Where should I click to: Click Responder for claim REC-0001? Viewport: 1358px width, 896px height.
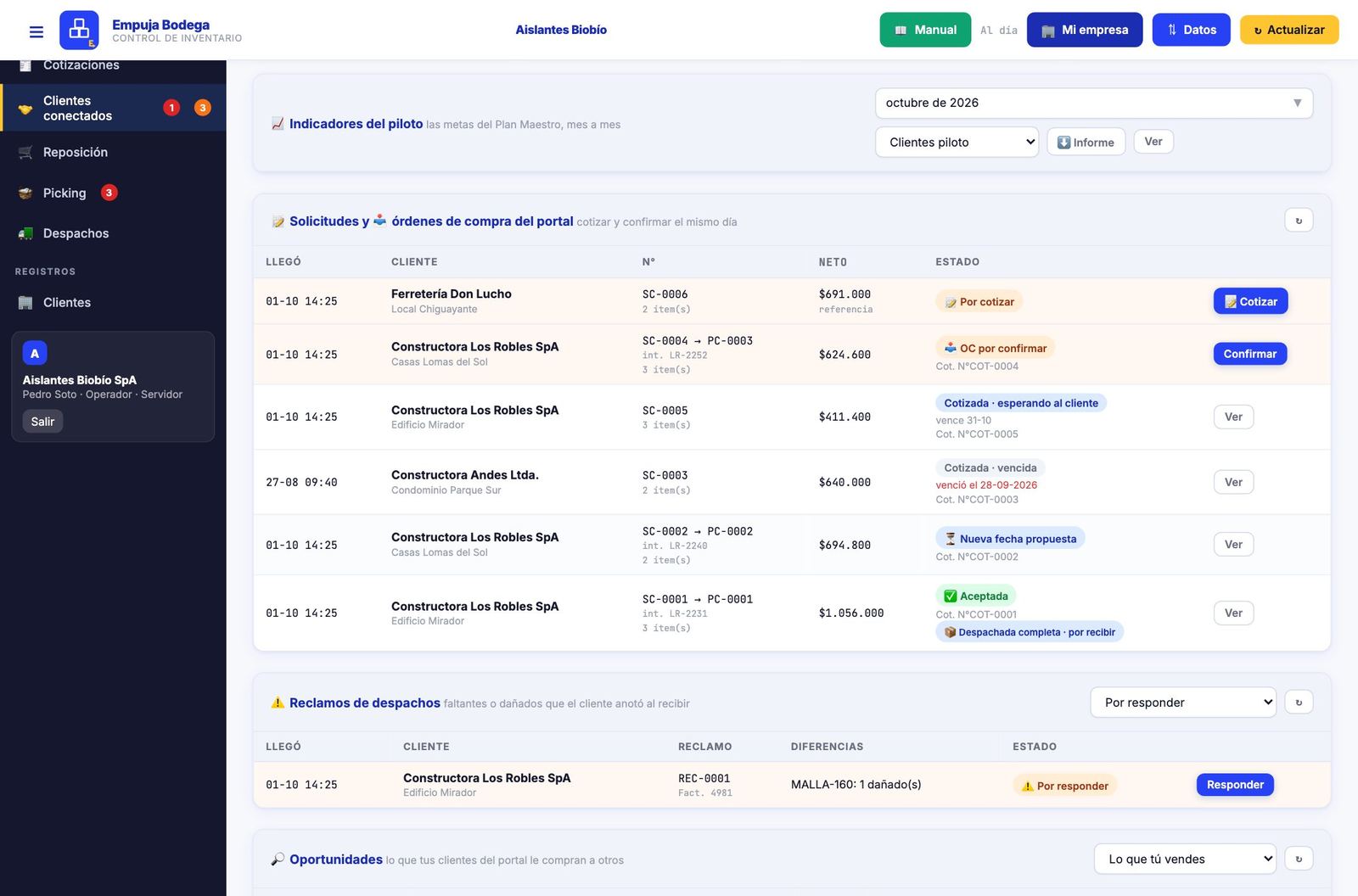[1235, 785]
